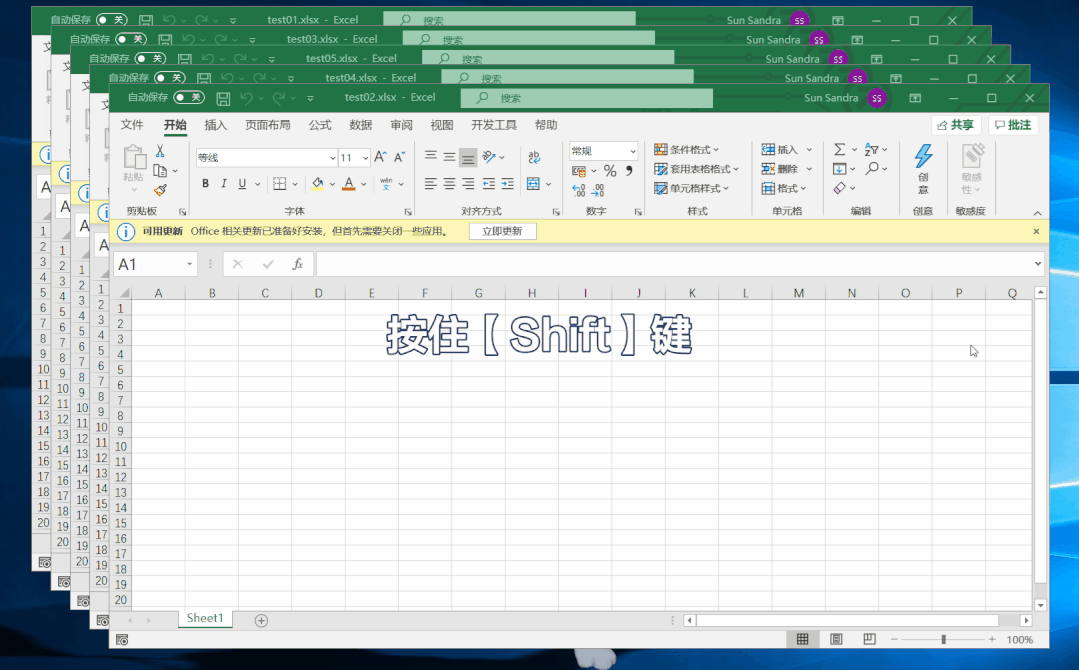Open the 单元格样式 dropdown
The height and width of the screenshot is (670, 1079).
click(x=692, y=188)
